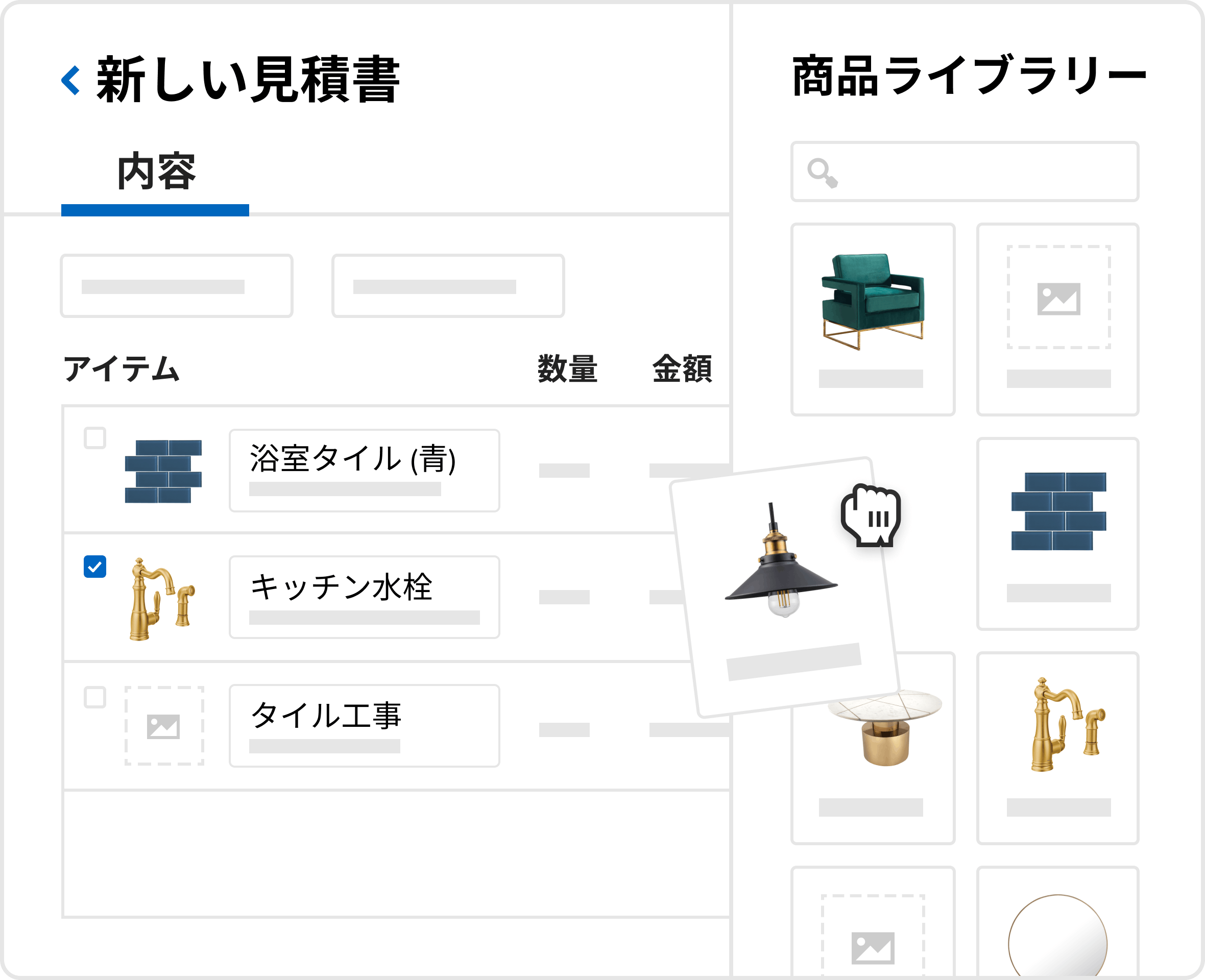Select the green armchair product card
This screenshot has height=980, width=1205.
(x=873, y=320)
